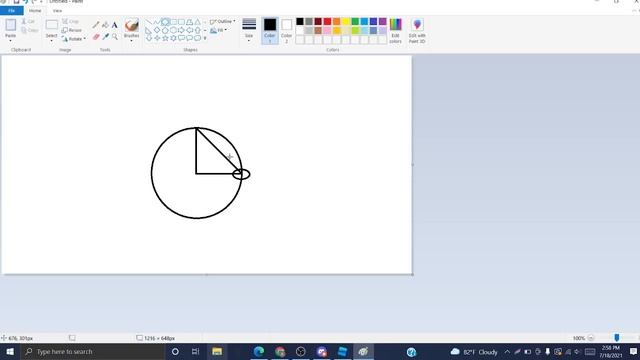Pick the purple color swatch
The height and width of the screenshot is (360, 640).
pyautogui.click(x=382, y=21)
